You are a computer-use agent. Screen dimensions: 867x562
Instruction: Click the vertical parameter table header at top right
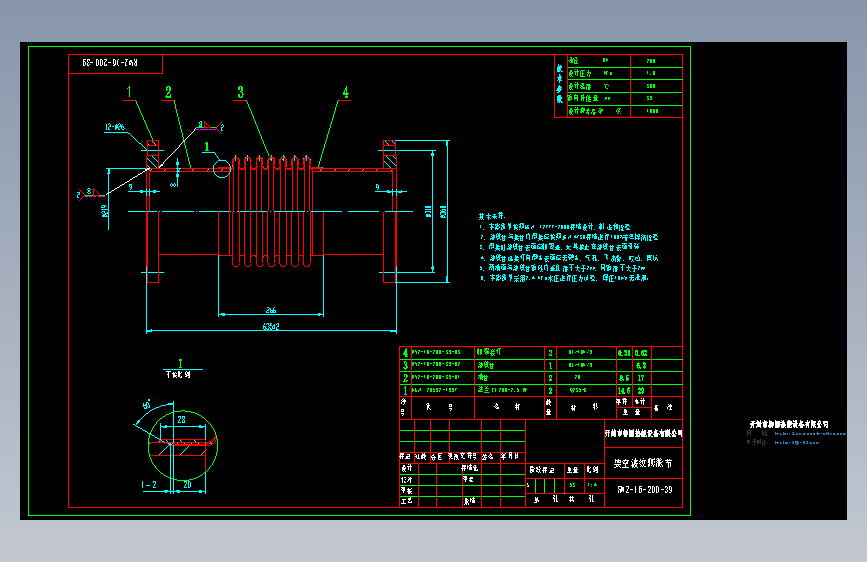(x=560, y=85)
